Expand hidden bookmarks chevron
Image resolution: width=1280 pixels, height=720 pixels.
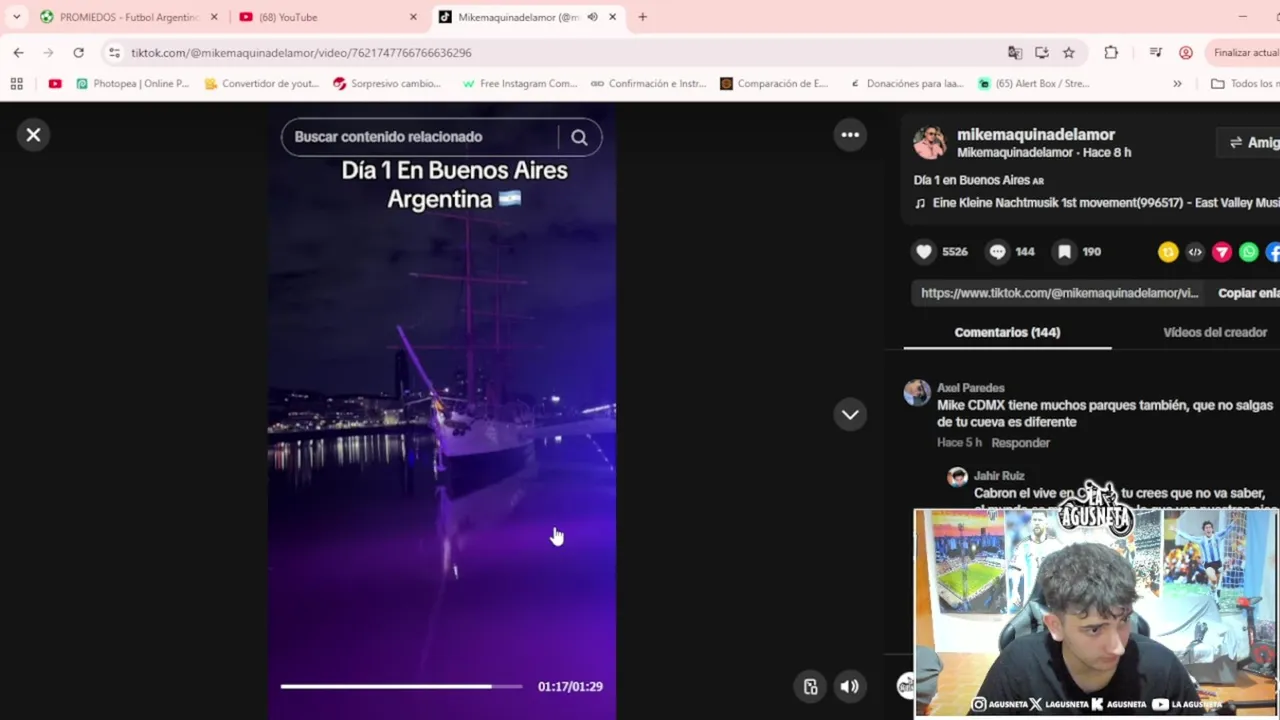(1177, 84)
